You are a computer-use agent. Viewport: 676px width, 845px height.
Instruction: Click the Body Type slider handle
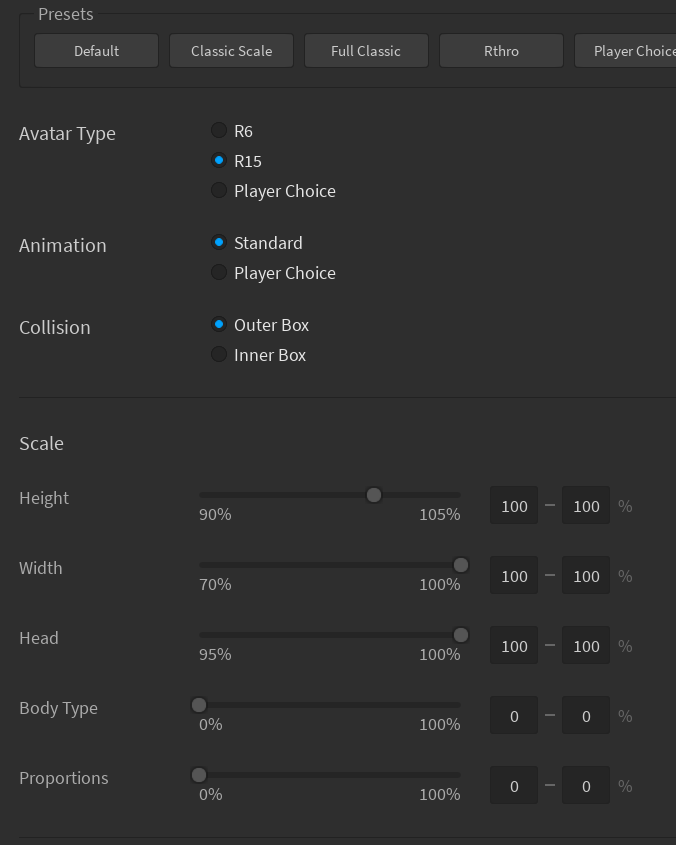click(198, 705)
